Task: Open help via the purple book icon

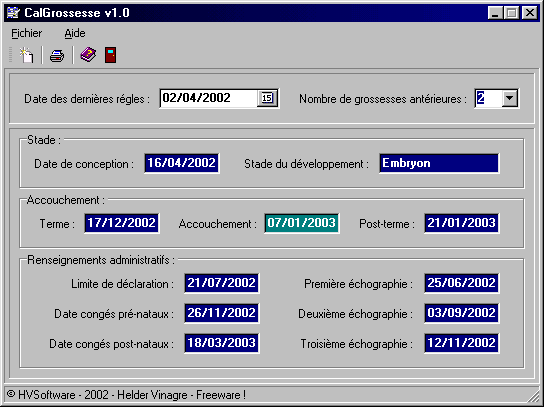Action: (88, 55)
